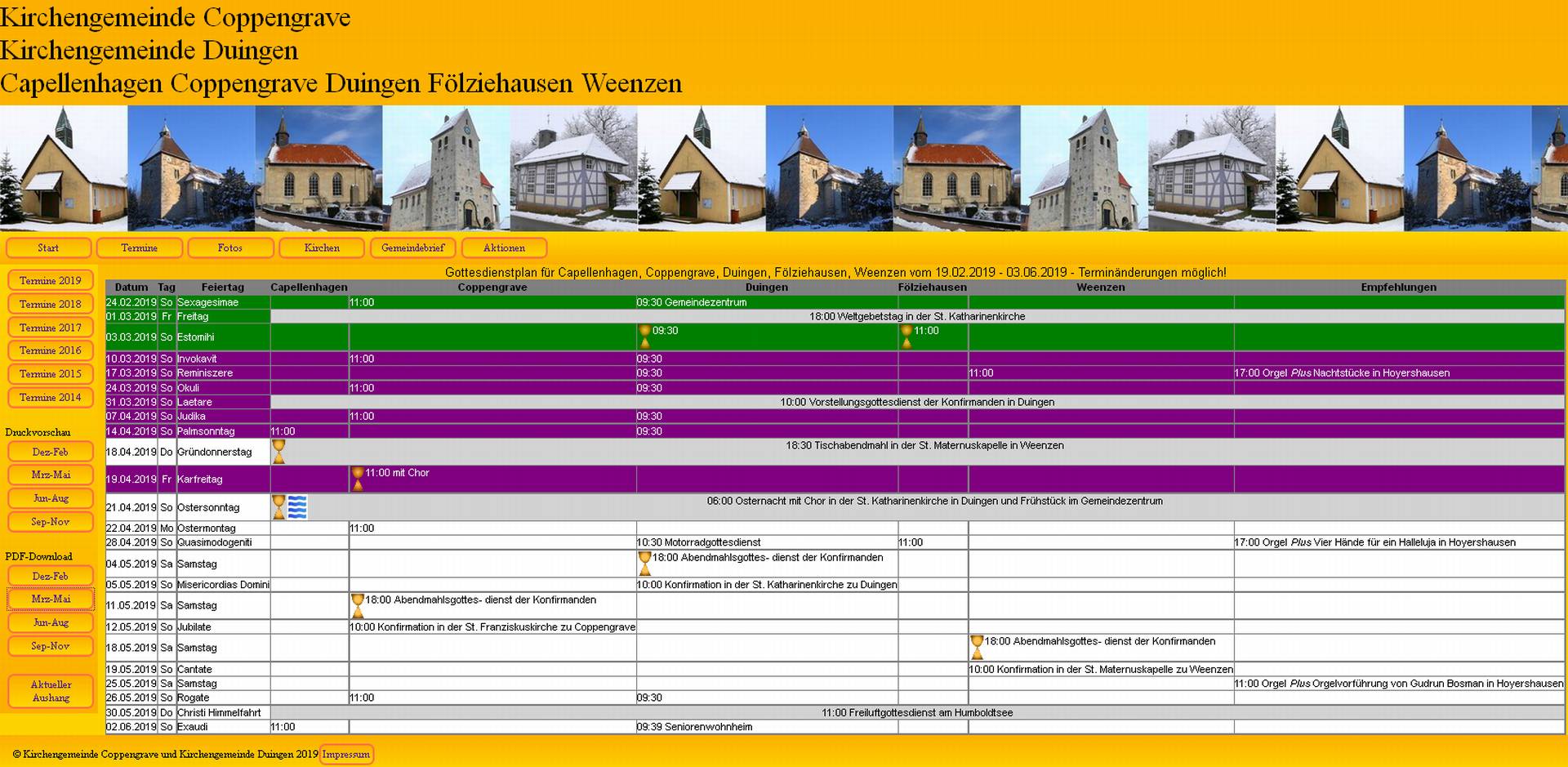
Task: Click the chalice icon beside Karfreitag 11:00 mit Chor
Action: 357,478
